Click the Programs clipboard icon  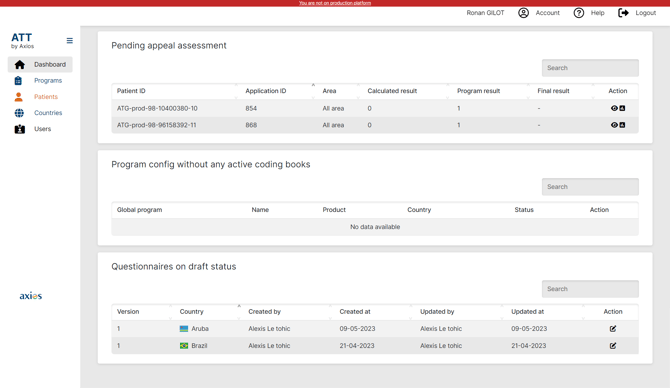point(18,80)
